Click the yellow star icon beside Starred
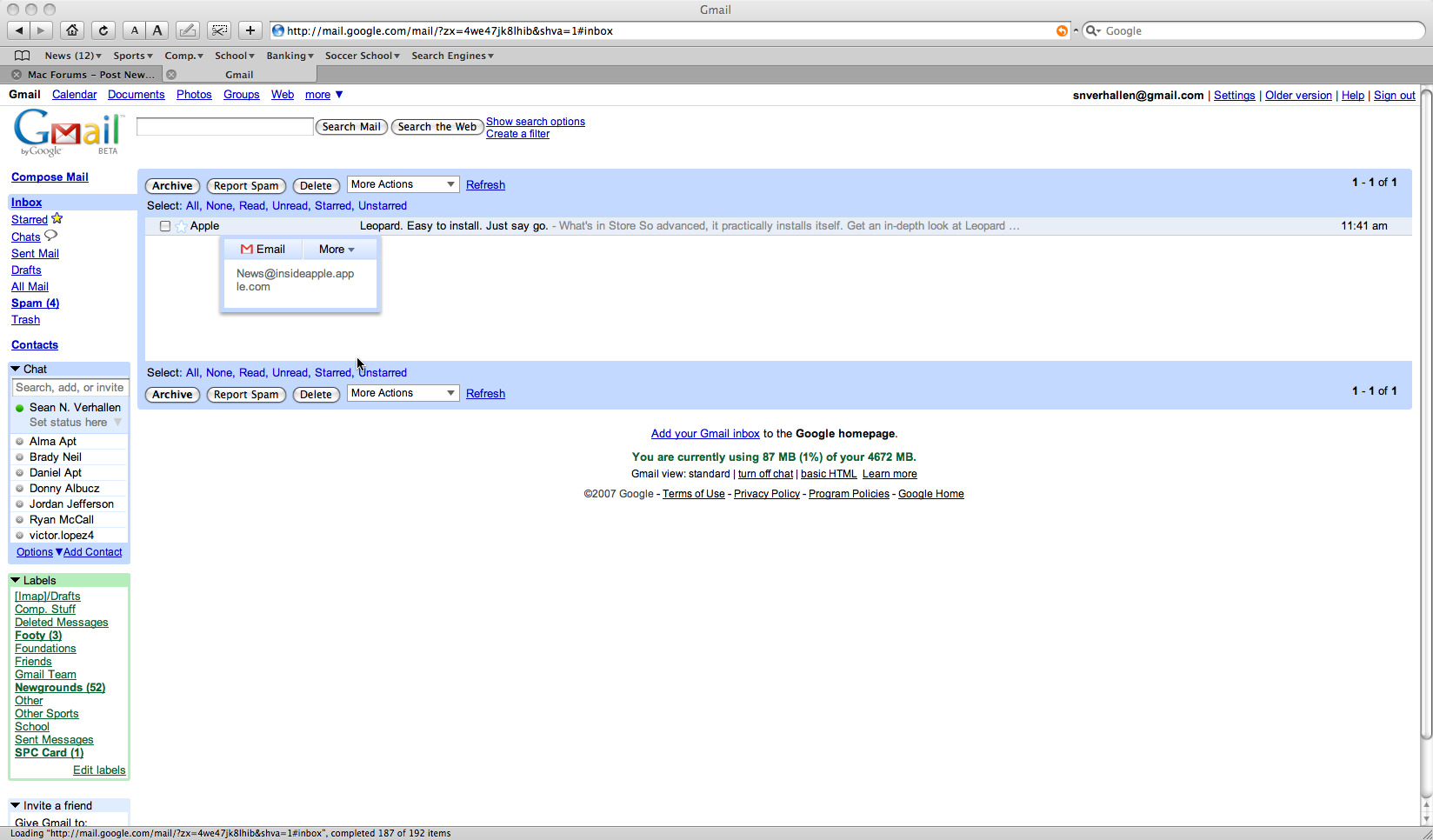Screen dimensions: 1433x840 (57, 218)
